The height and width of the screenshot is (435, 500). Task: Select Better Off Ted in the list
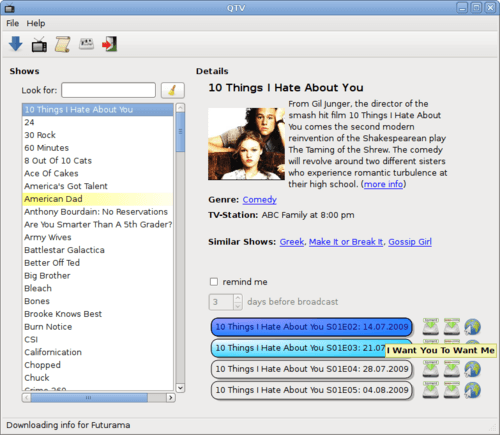tap(98, 263)
